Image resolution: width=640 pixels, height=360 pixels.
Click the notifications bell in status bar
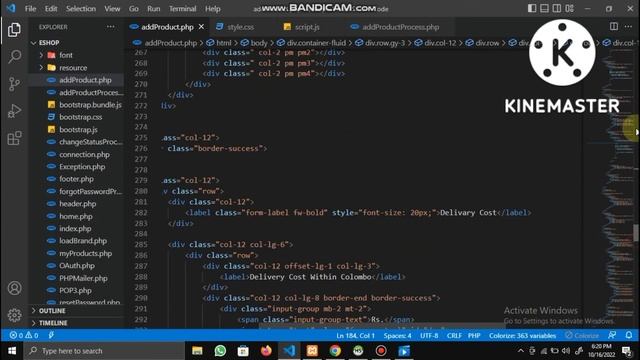pyautogui.click(x=629, y=335)
